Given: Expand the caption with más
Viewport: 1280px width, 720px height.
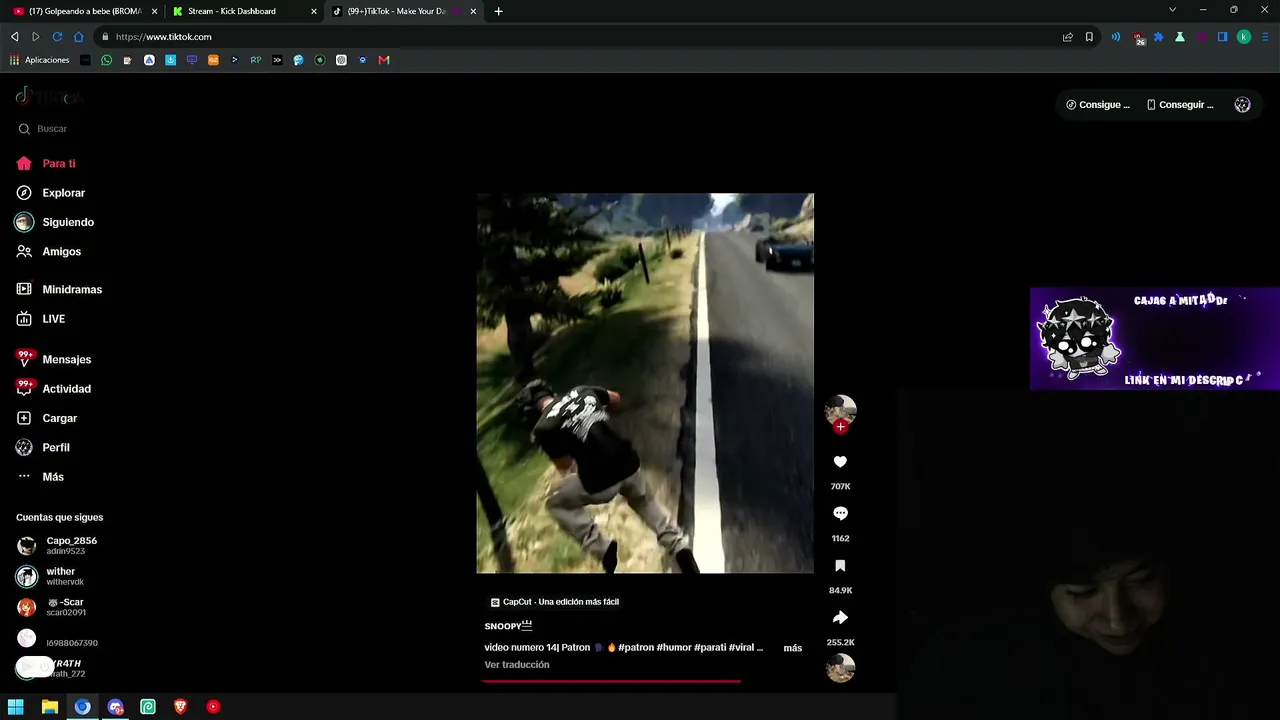Looking at the screenshot, I should (x=792, y=648).
